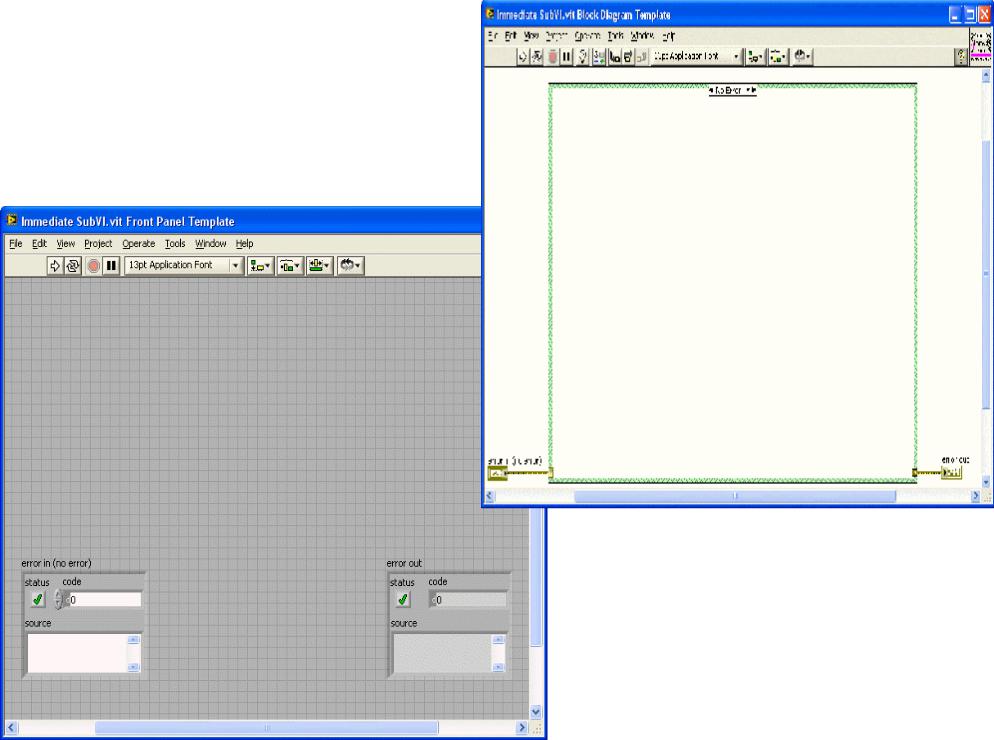Toggle status checkmark in error out cluster
Image resolution: width=994 pixels, height=740 pixels.
[403, 599]
